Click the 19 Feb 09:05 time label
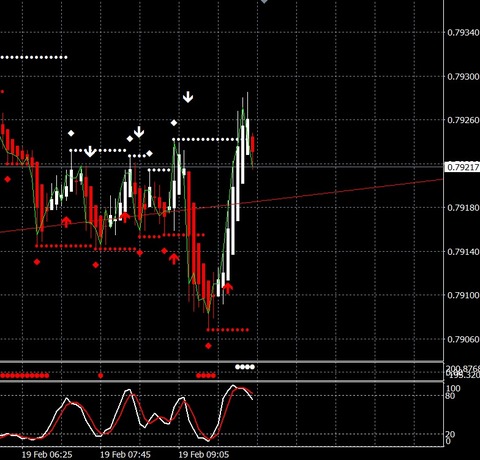This screenshot has height=460, width=480. [204, 454]
